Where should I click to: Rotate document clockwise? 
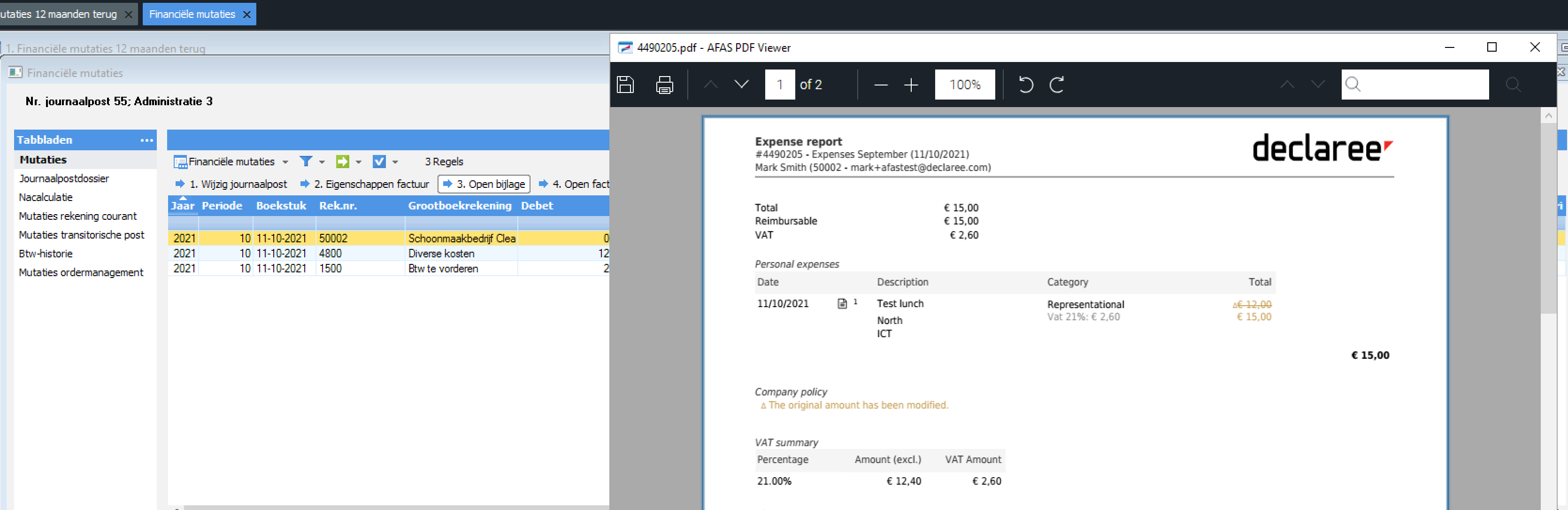click(x=1057, y=85)
